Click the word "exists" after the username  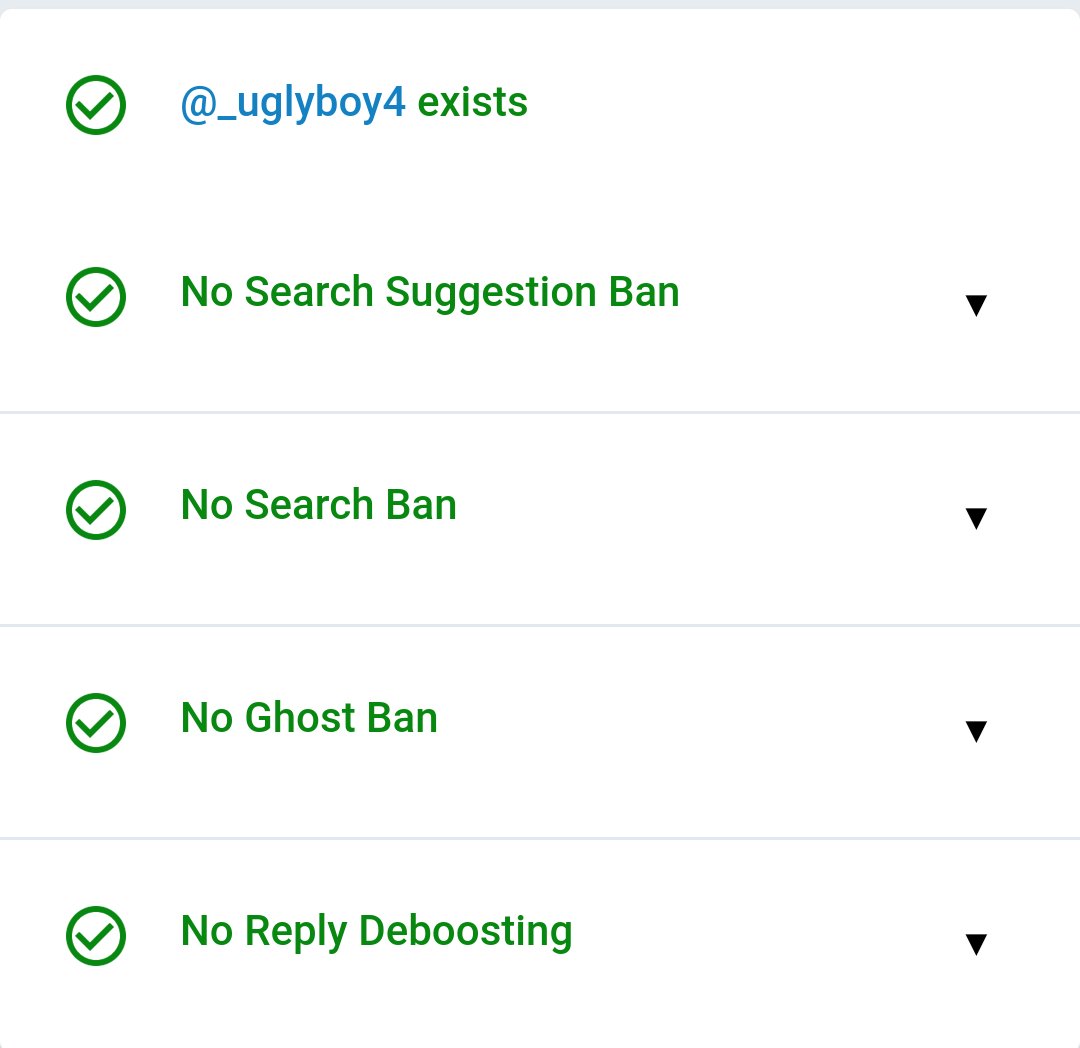coord(472,102)
